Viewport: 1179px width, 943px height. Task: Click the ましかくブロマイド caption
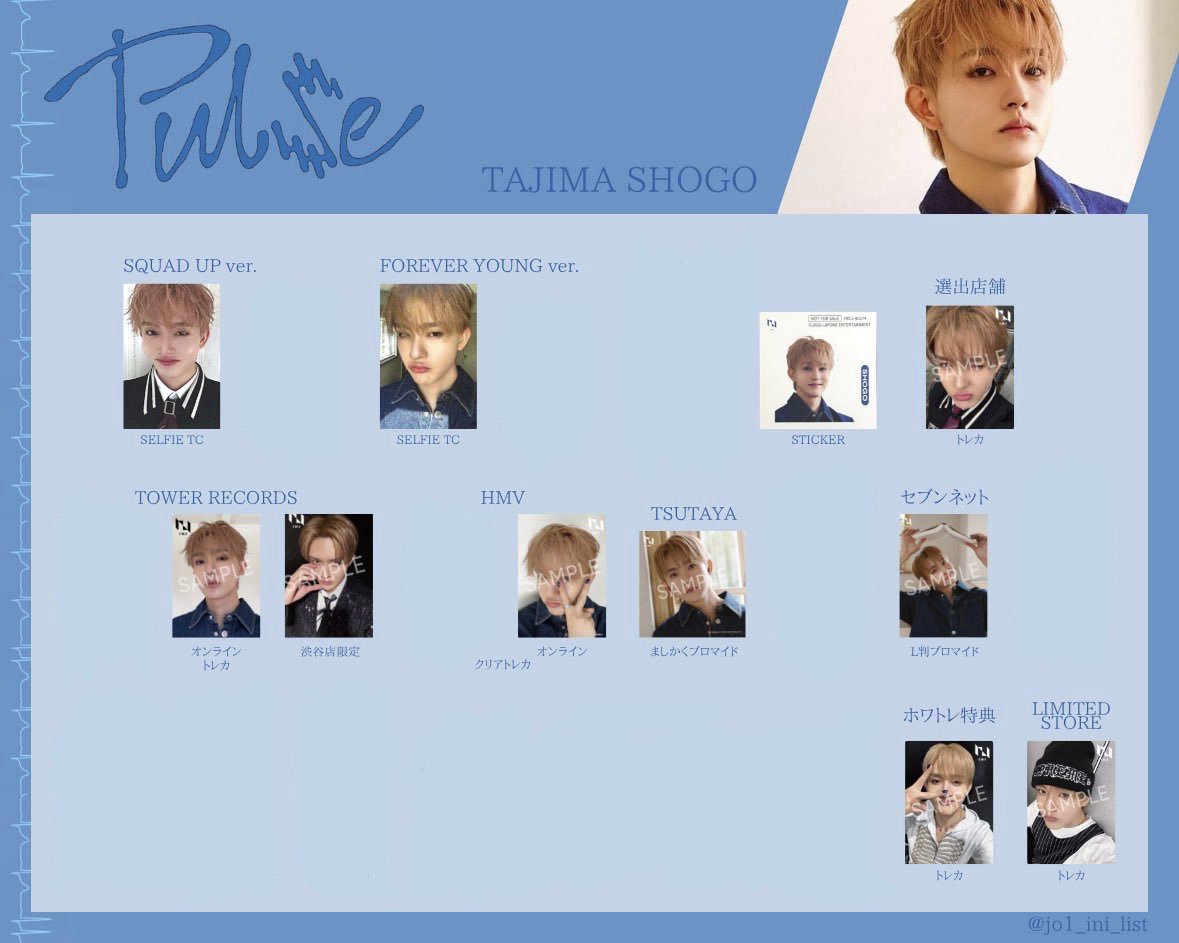pyautogui.click(x=694, y=652)
